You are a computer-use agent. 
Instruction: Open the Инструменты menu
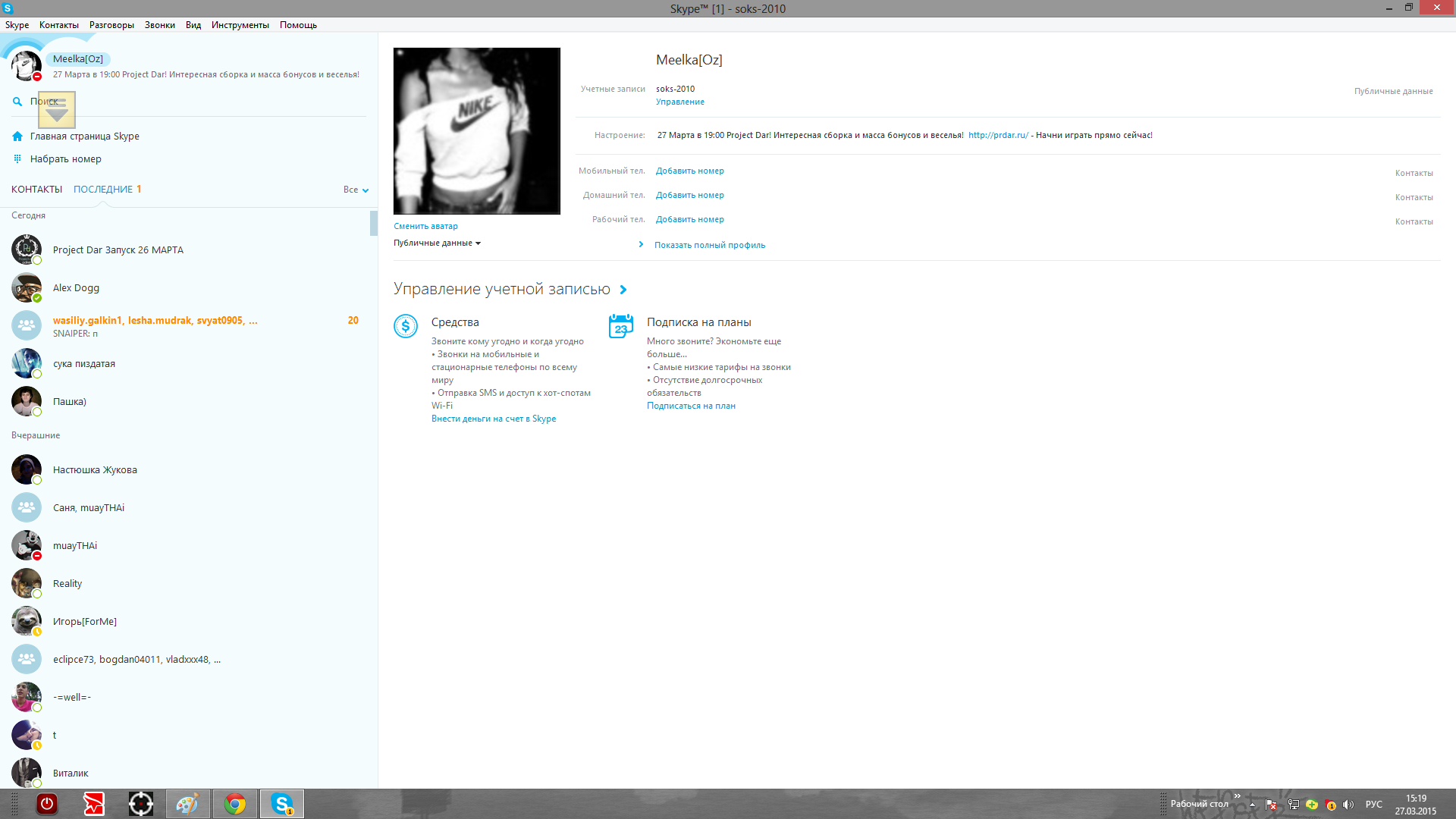tap(240, 25)
